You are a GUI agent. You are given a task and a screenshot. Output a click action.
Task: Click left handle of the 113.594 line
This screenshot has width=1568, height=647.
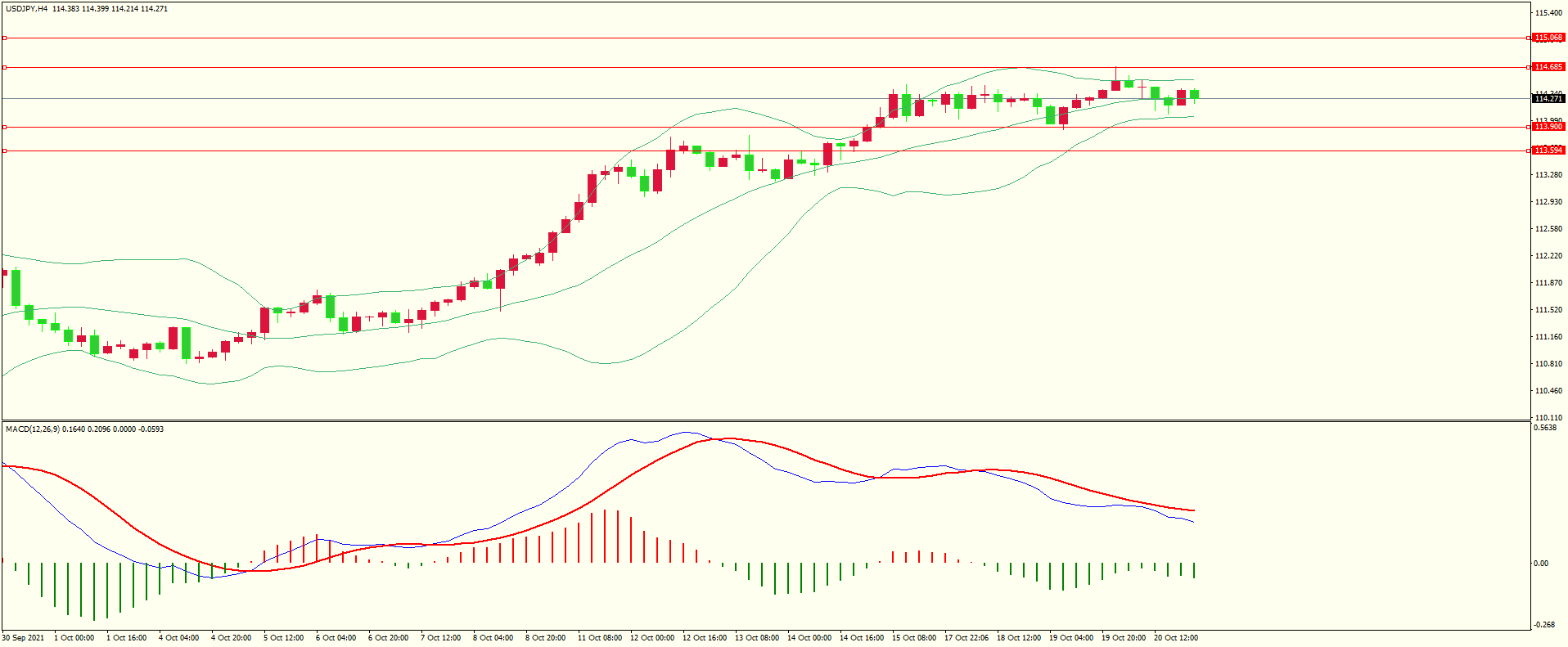5,151
